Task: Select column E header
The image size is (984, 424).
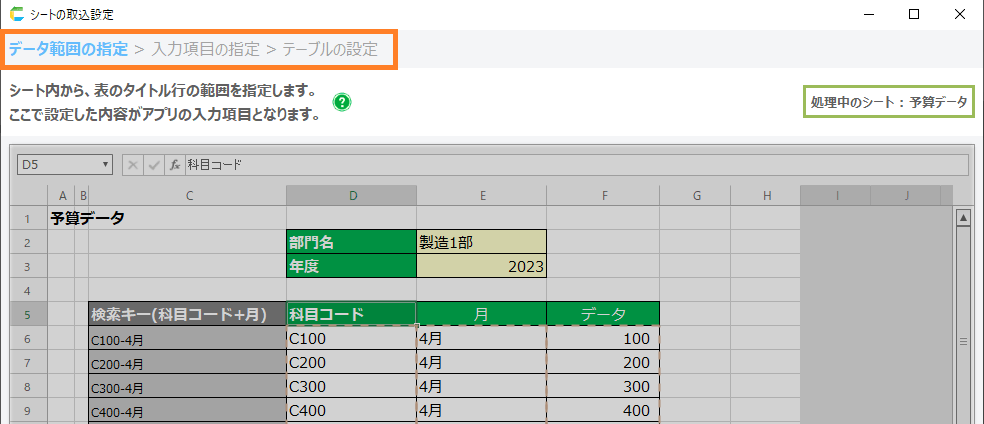Action: 481,195
